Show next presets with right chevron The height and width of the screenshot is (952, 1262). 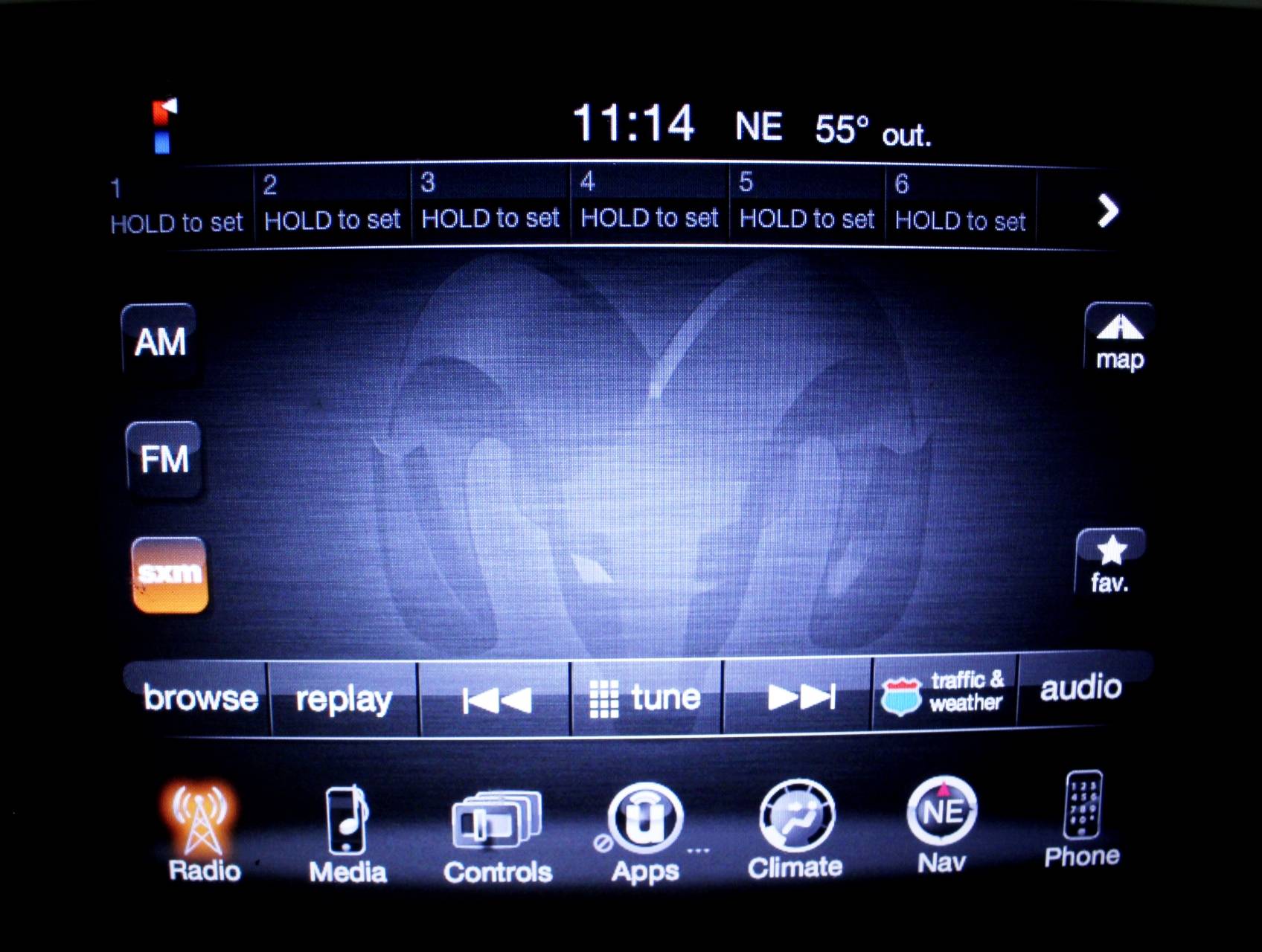tap(1107, 211)
